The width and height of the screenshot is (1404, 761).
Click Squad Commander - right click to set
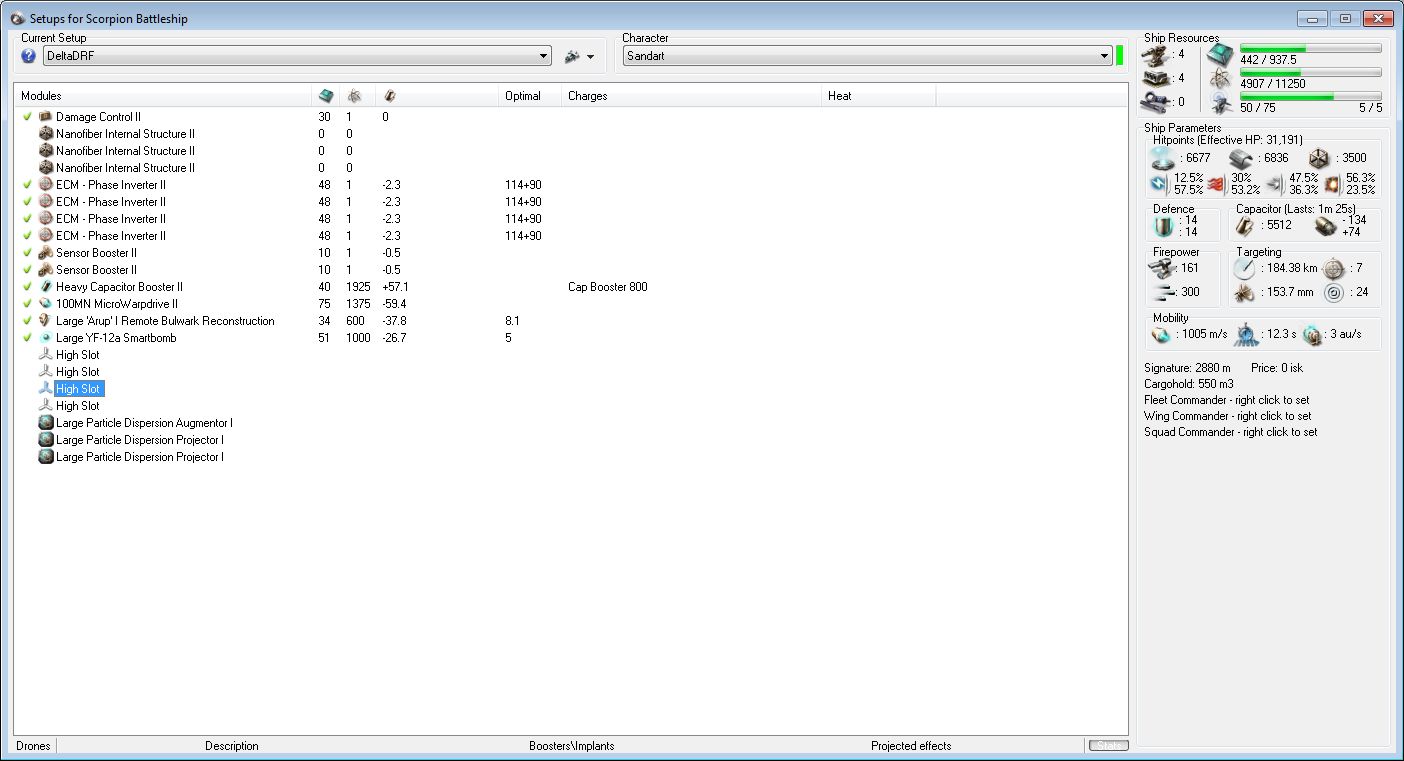[x=1231, y=432]
